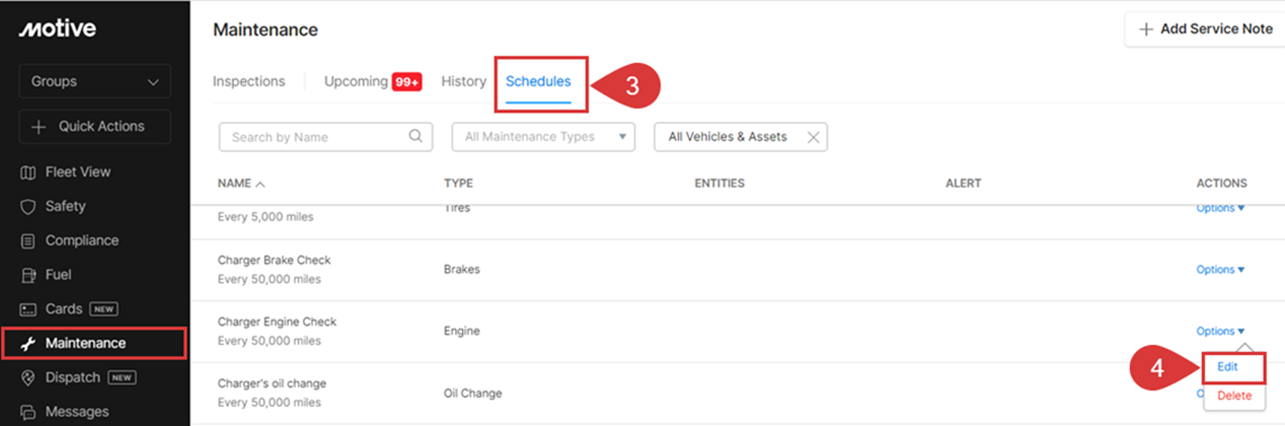Open All Maintenance Types dropdown

544,137
